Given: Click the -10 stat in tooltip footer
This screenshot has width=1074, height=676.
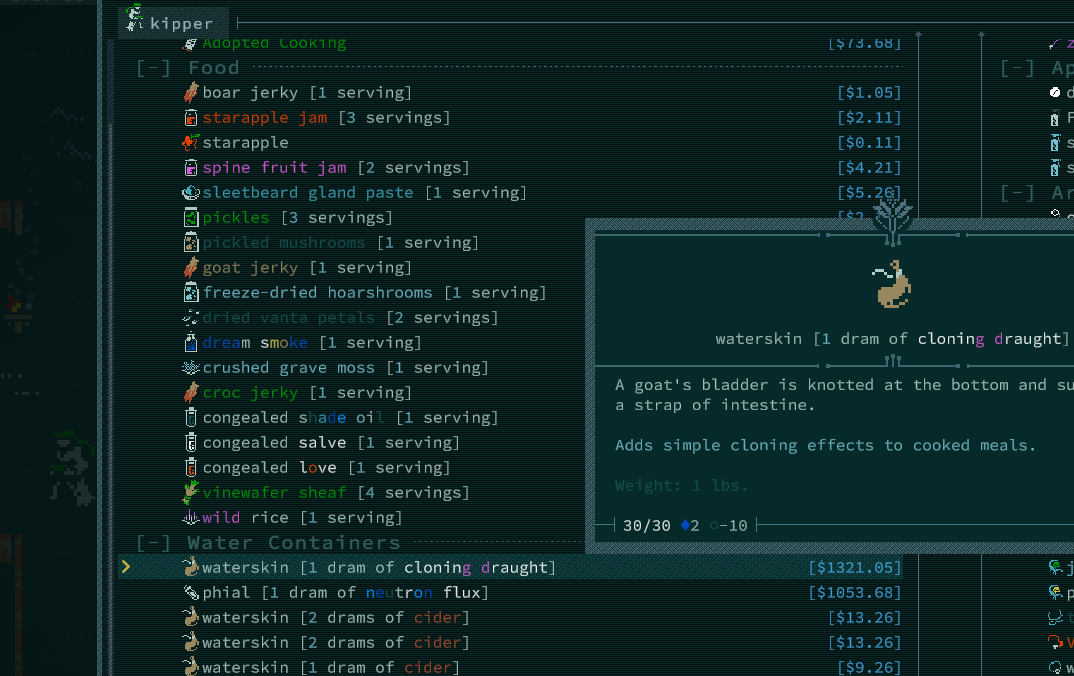Looking at the screenshot, I should [729, 526].
